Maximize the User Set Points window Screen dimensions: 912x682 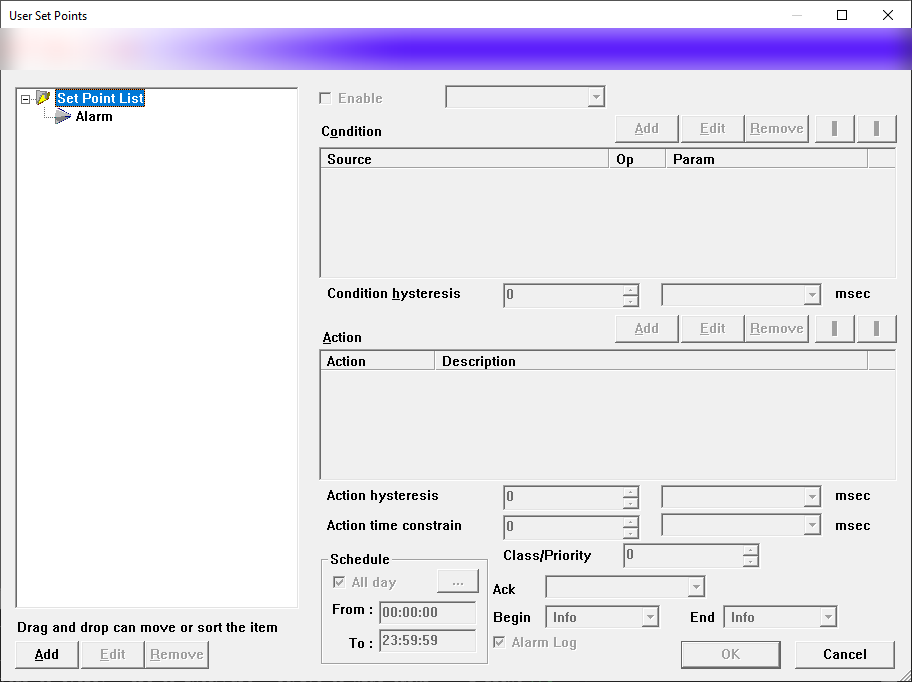coord(842,15)
